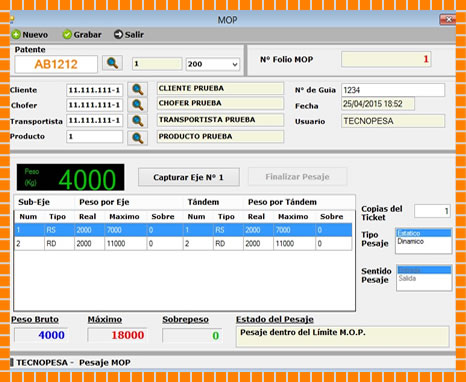Click the green 4000 weight display
Viewport: 466px width, 382px height.
pos(71,177)
